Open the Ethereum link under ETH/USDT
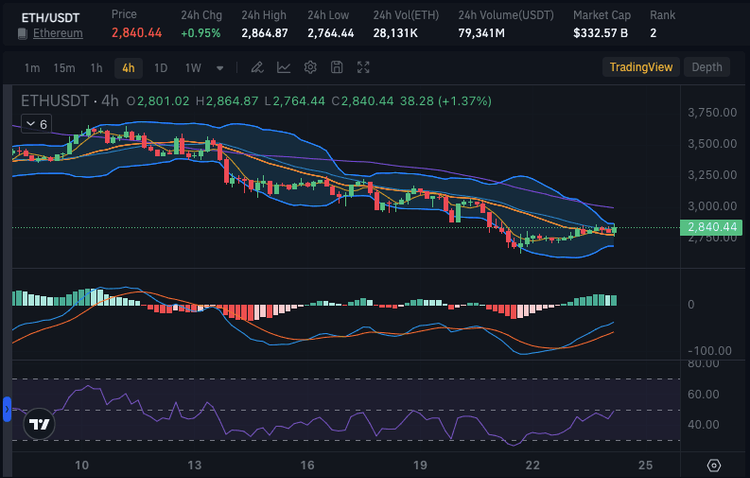This screenshot has width=750, height=478. (58, 34)
